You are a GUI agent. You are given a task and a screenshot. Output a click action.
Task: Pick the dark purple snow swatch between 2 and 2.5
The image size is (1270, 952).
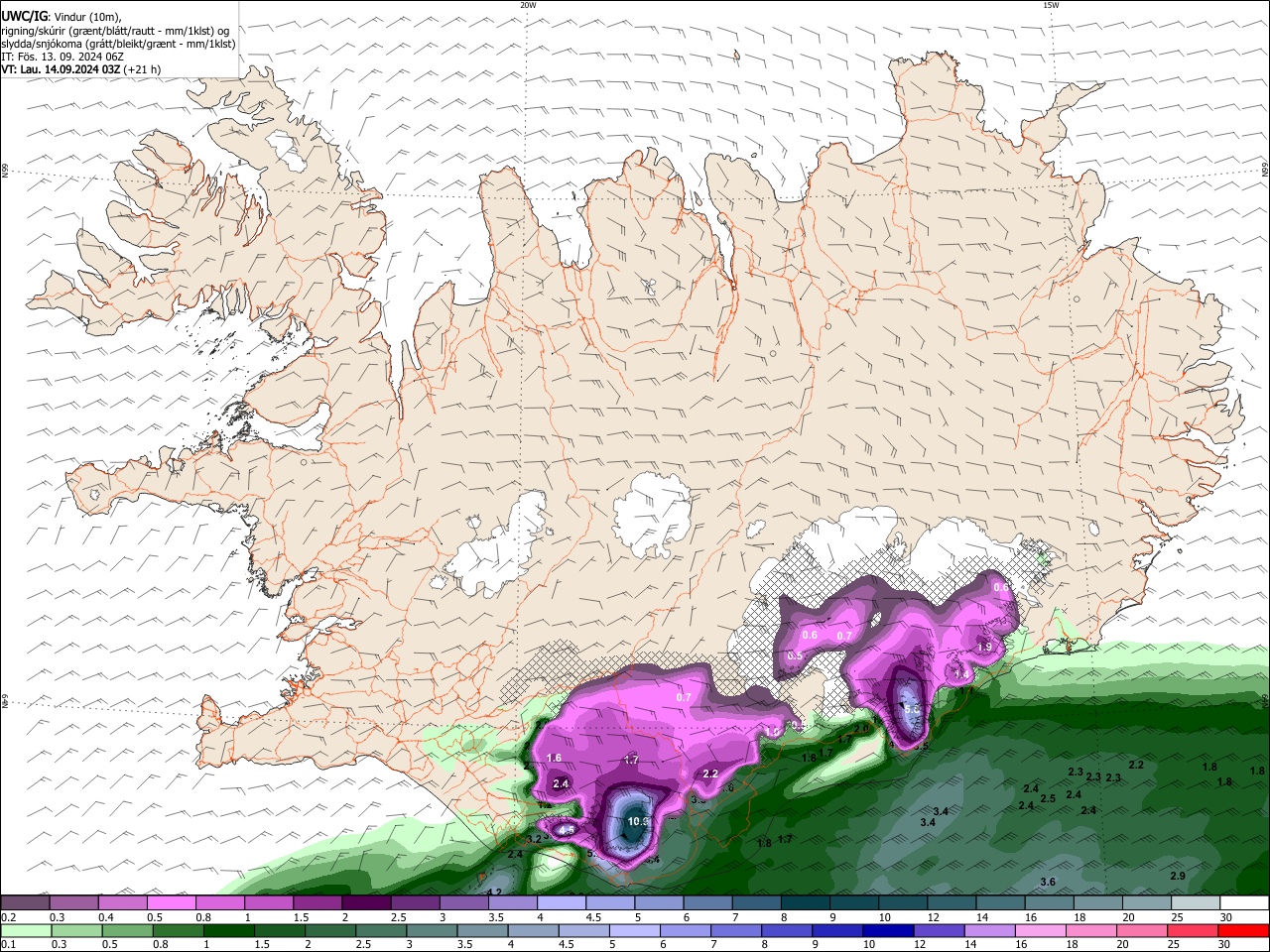click(365, 902)
